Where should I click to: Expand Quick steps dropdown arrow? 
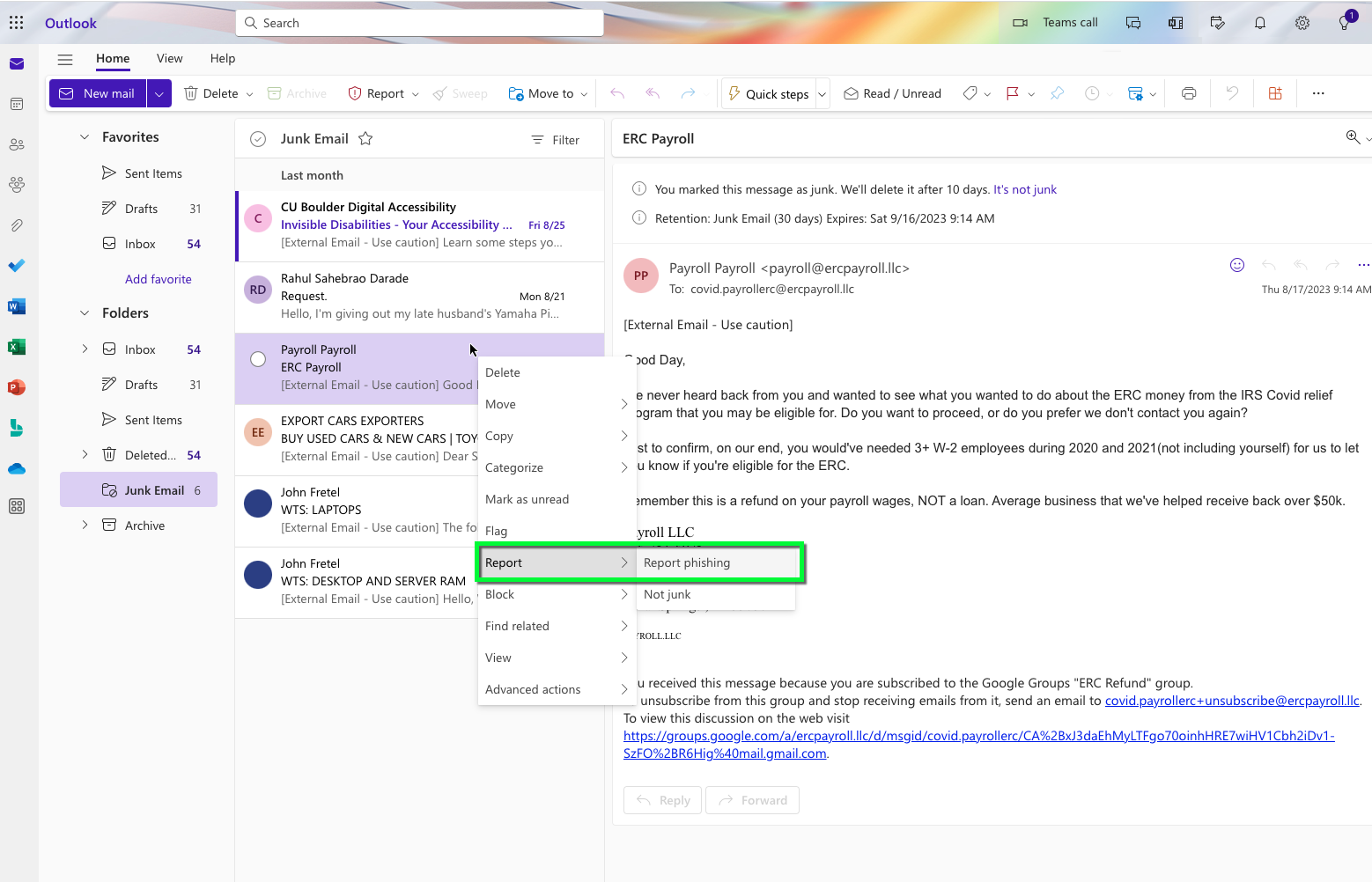pyautogui.click(x=822, y=94)
